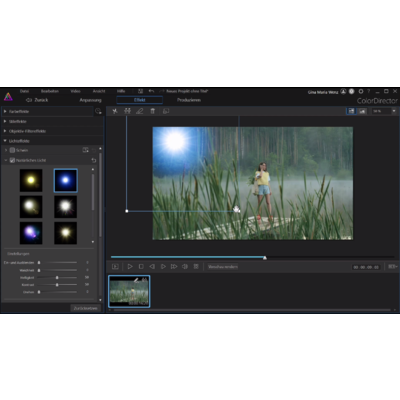Reset Natürliches Licht with the undo arrow icon

94,160
